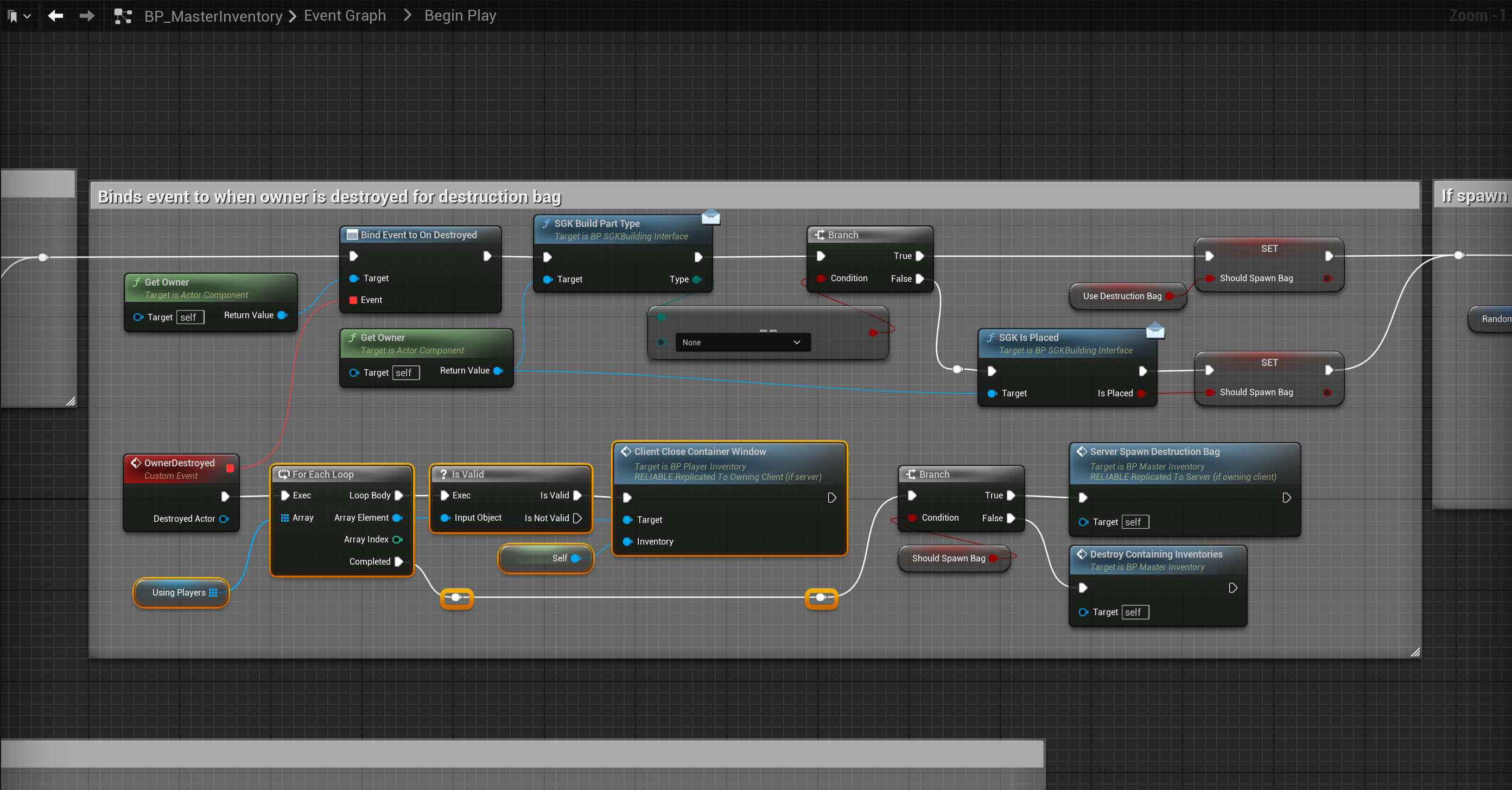Click the Should Spawn Bag boolean input on the top SET node
Viewport: 1512px width, 790px height.
(1209, 279)
